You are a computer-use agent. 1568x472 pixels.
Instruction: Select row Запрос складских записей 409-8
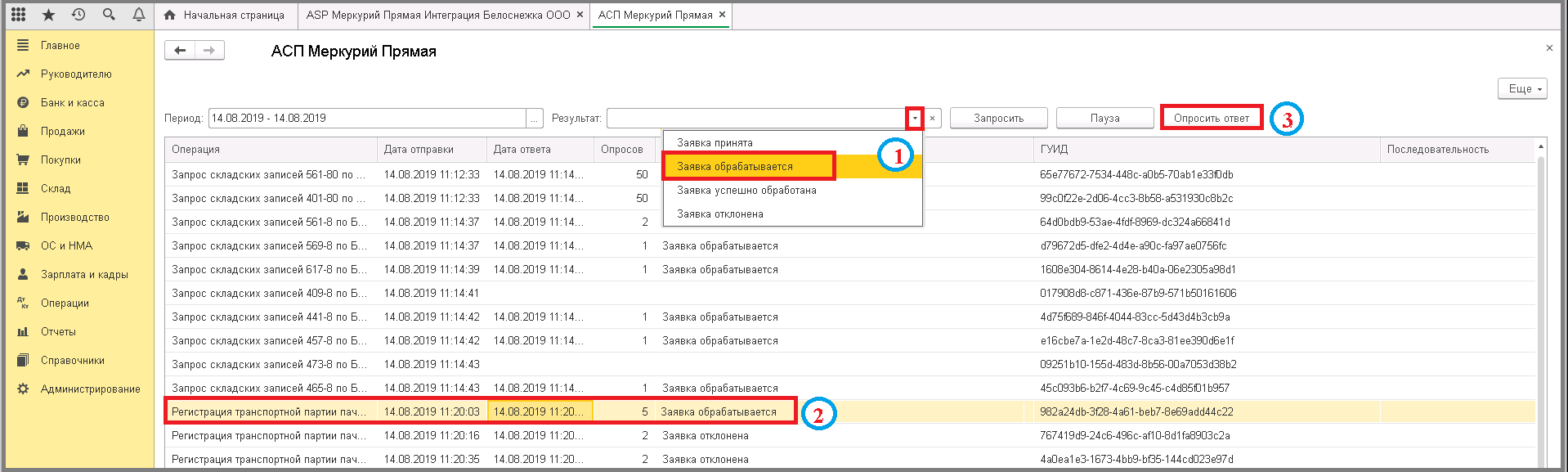(850, 293)
